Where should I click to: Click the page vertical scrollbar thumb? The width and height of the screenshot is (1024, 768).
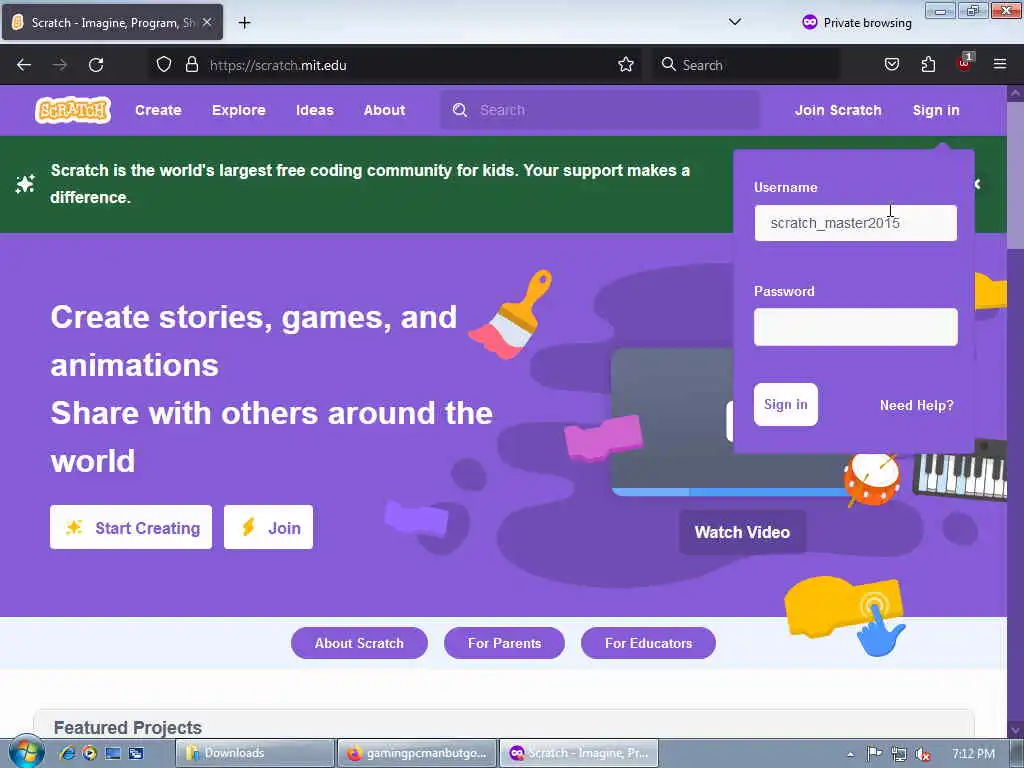pyautogui.click(x=1015, y=175)
